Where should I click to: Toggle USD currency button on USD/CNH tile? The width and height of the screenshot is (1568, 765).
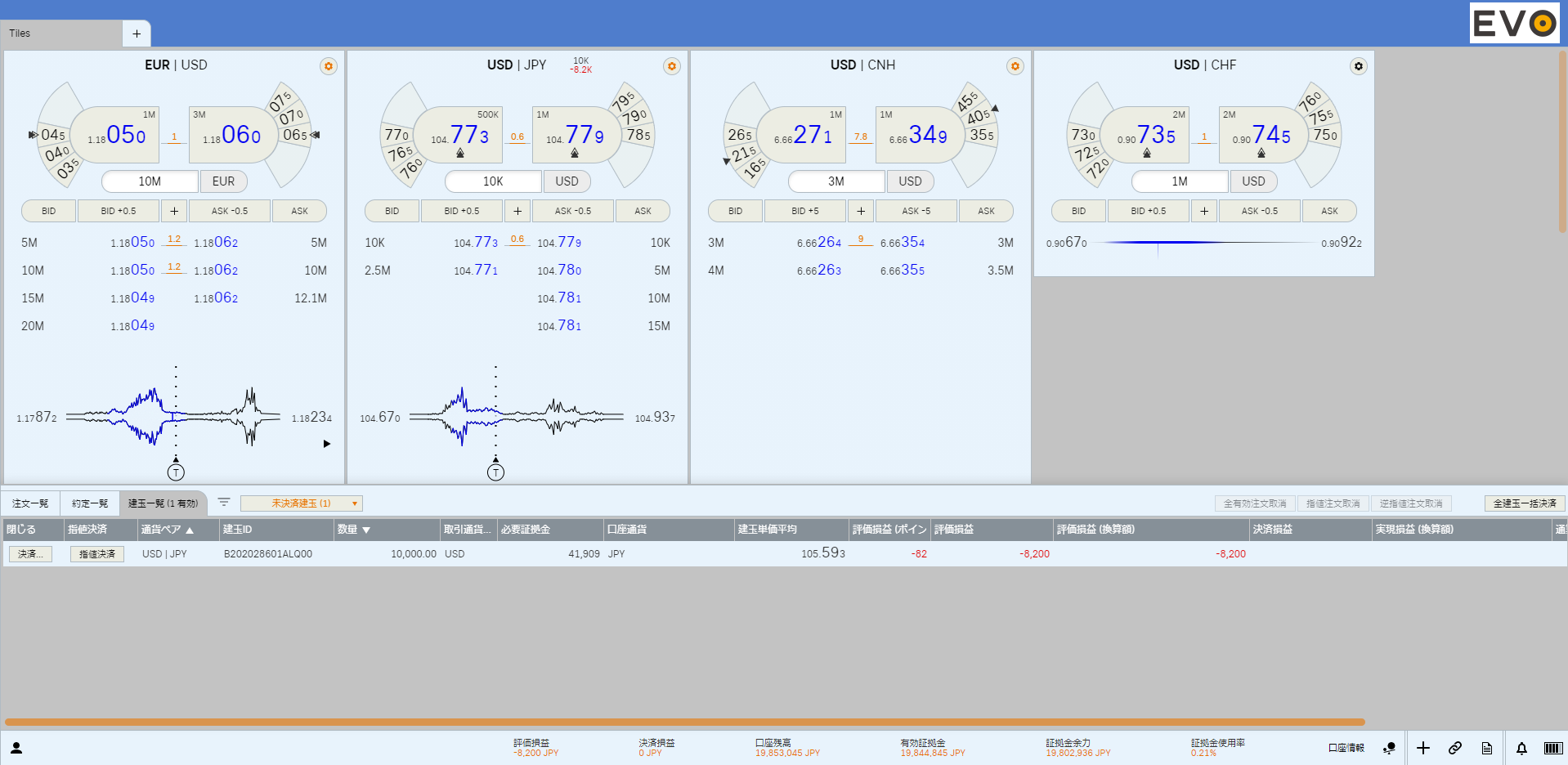910,181
